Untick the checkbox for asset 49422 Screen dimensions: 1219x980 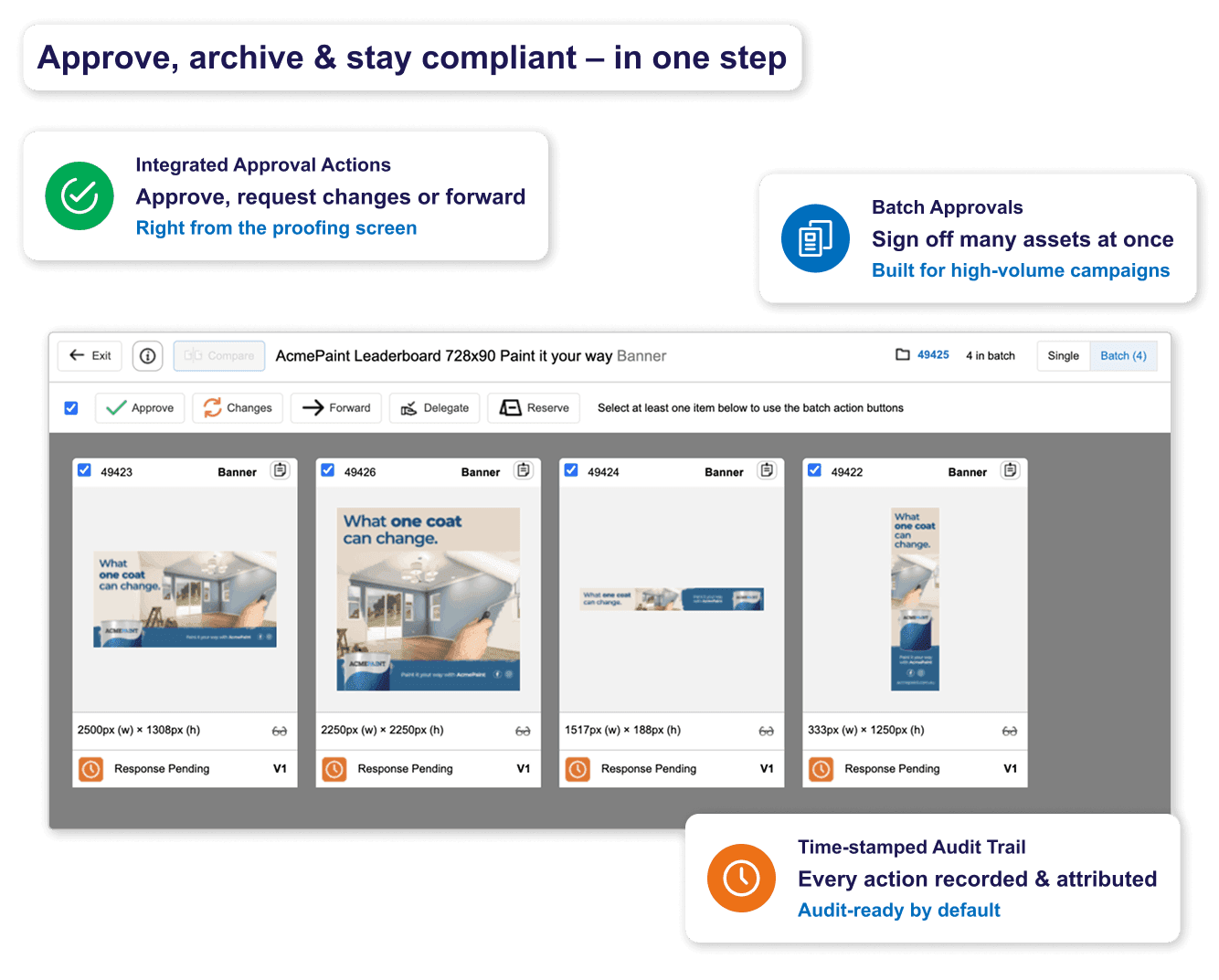click(x=814, y=470)
